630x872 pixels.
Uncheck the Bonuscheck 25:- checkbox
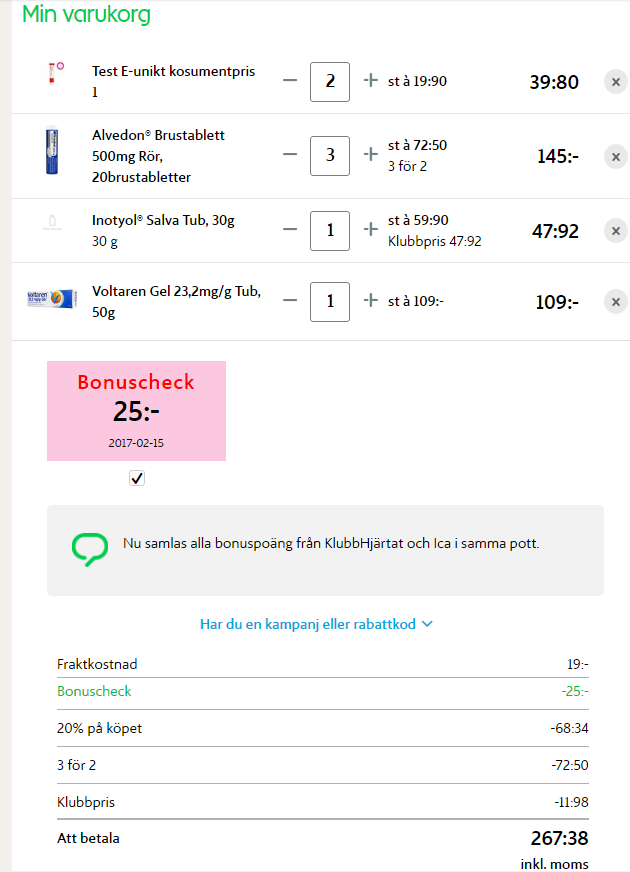tap(137, 478)
